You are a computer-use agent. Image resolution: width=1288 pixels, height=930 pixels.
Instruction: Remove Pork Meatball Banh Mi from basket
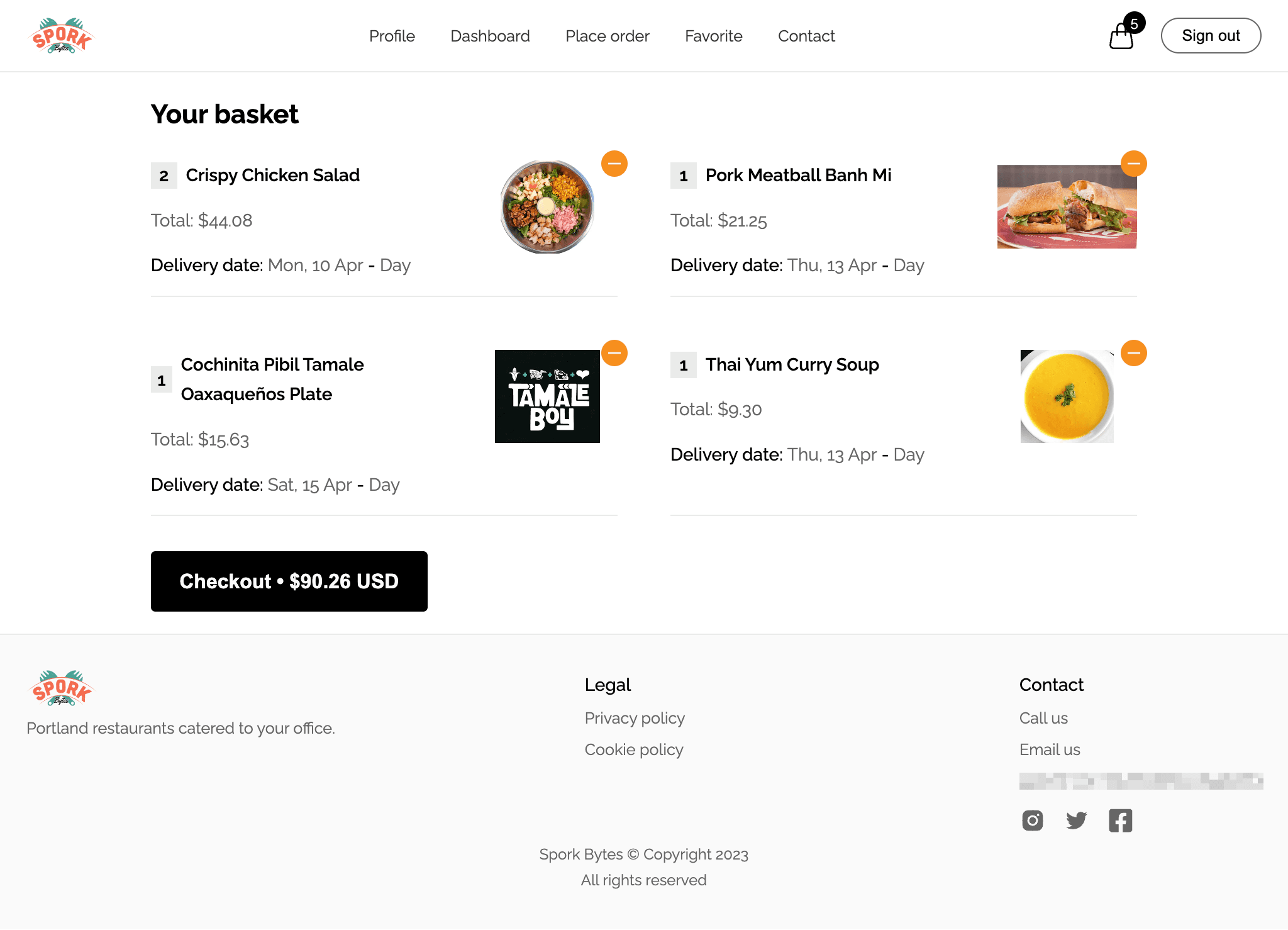click(x=1134, y=164)
